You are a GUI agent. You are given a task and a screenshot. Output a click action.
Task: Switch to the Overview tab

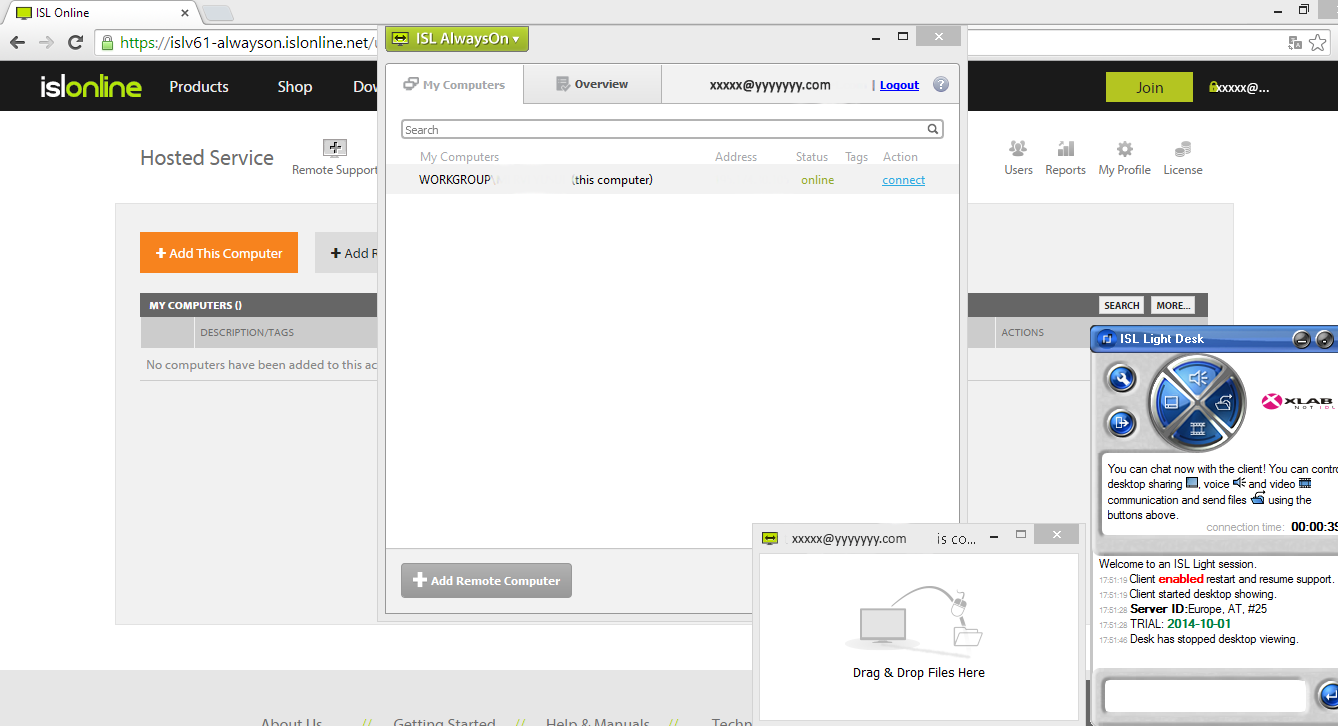pyautogui.click(x=592, y=84)
